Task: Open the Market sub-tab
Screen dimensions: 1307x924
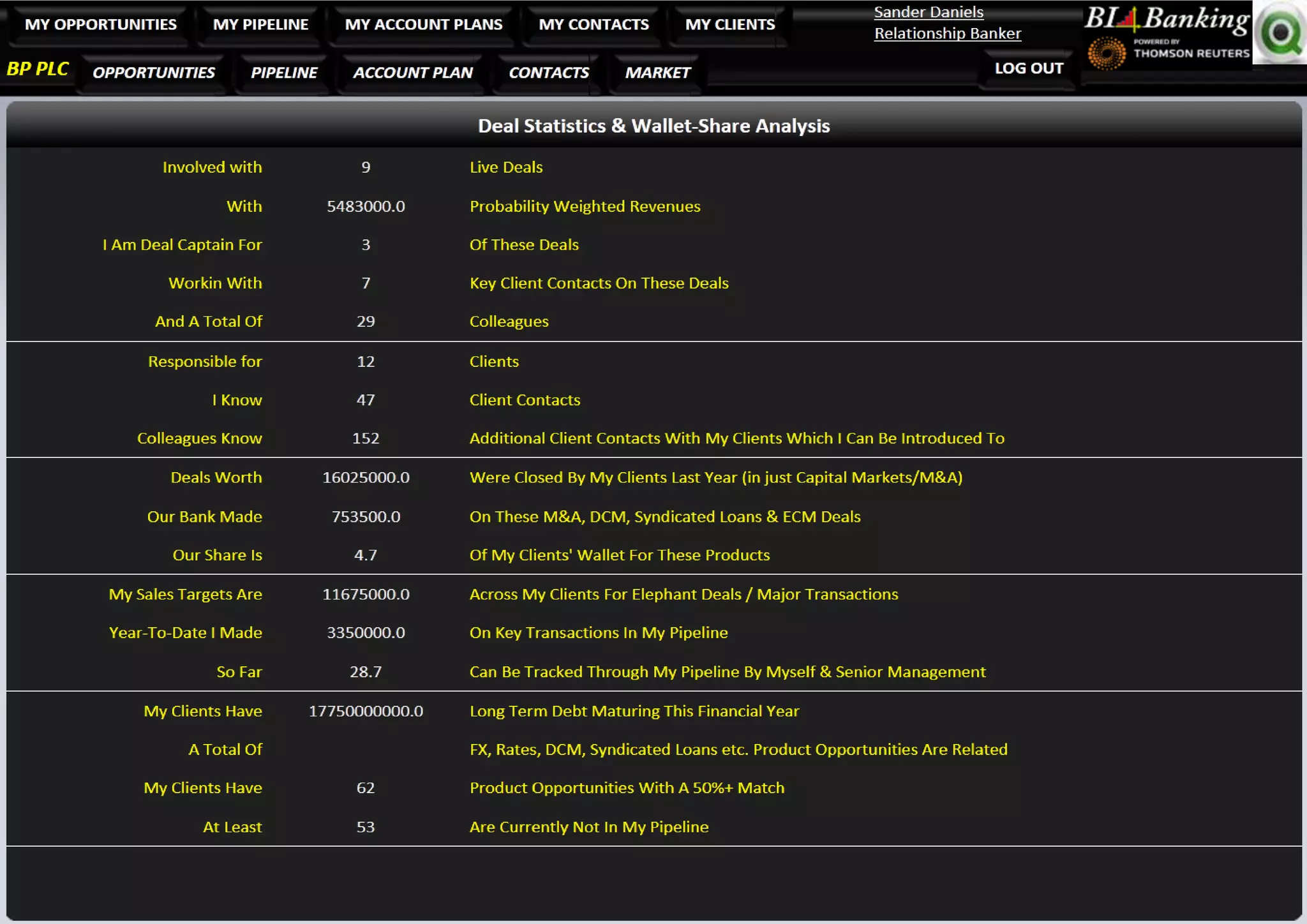Action: [x=657, y=73]
